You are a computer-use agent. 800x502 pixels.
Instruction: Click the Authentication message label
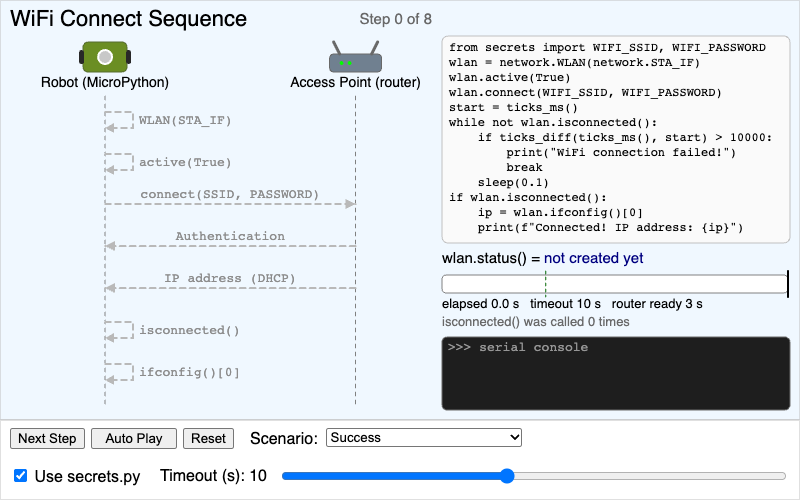[x=230, y=236]
